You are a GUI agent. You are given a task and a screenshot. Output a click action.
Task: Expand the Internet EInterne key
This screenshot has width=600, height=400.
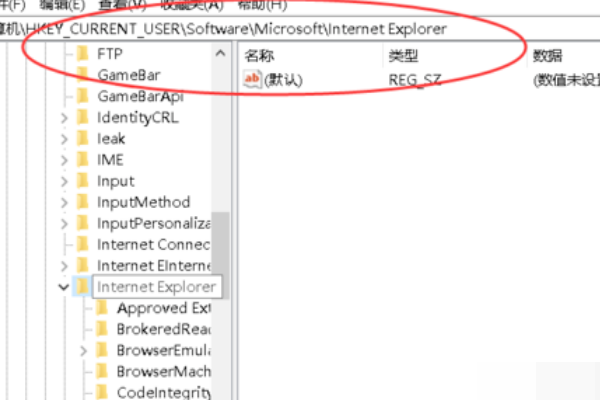[x=64, y=266]
